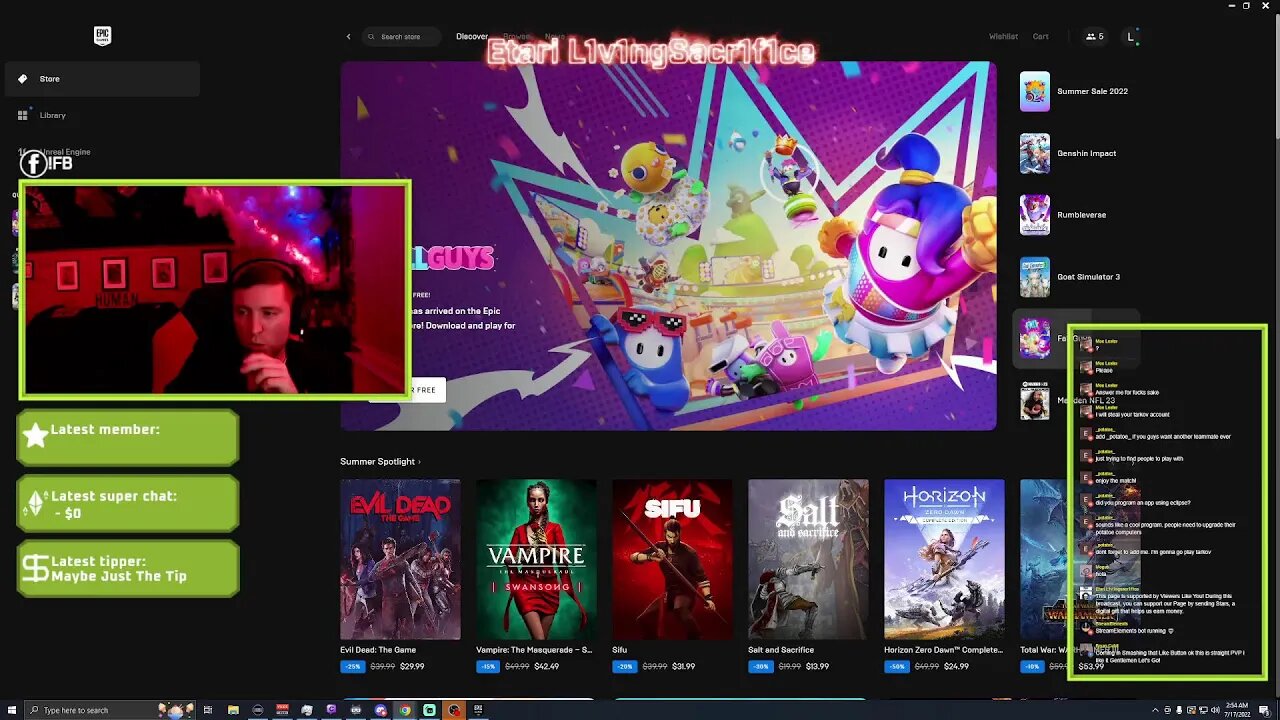Open the Cart page

[1041, 37]
